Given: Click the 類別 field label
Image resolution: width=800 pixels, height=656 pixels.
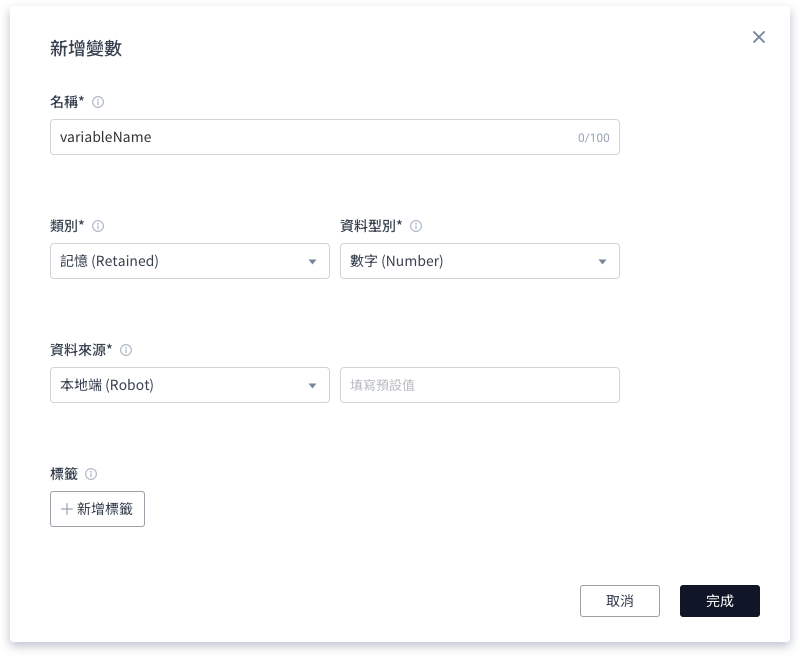Looking at the screenshot, I should click(67, 226).
